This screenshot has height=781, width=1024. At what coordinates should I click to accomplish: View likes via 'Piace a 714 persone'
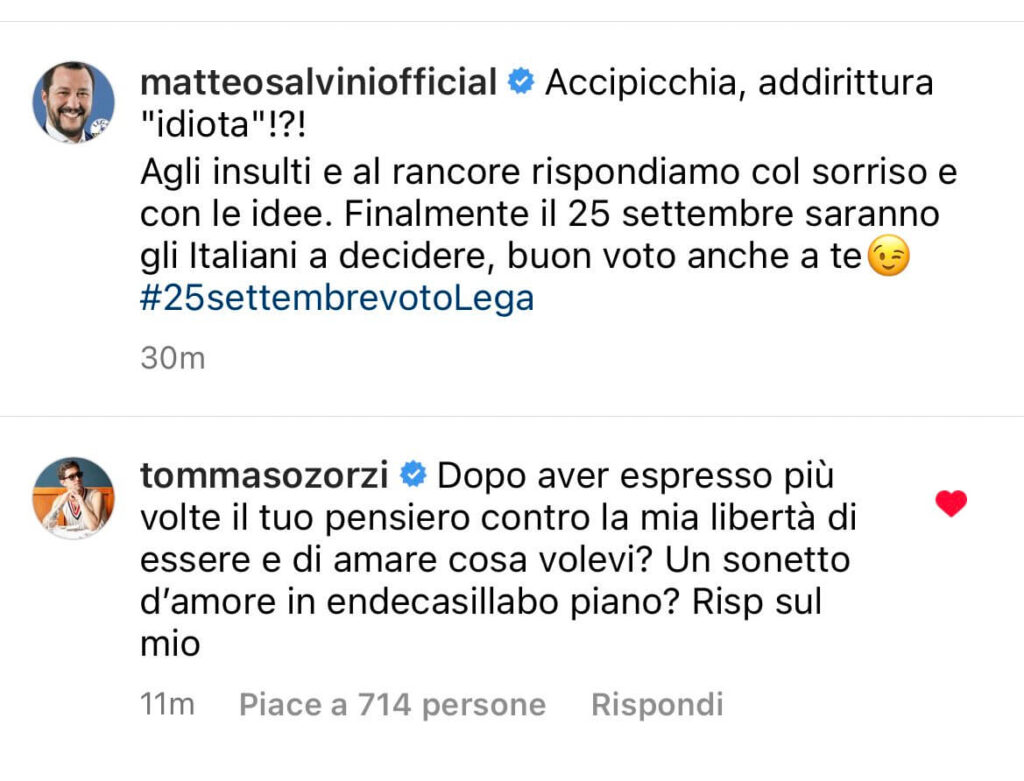[x=392, y=705]
